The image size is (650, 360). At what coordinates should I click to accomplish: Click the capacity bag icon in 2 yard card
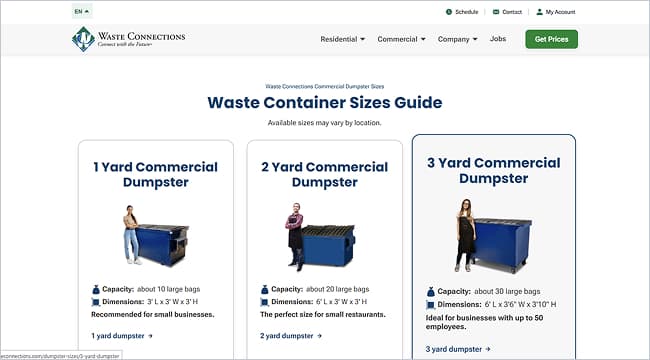[264, 289]
